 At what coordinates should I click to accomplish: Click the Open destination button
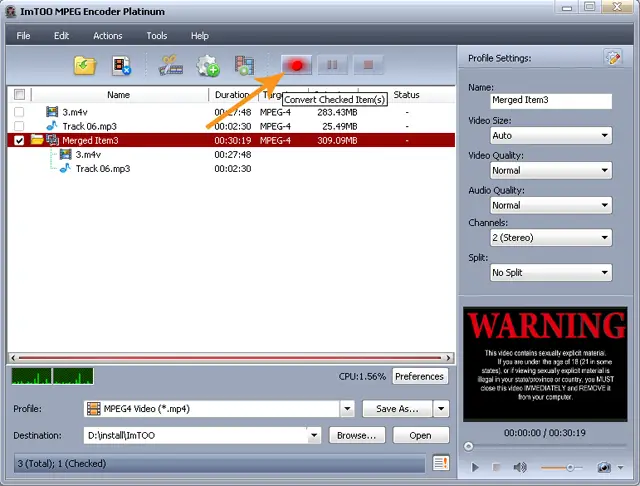pos(420,435)
